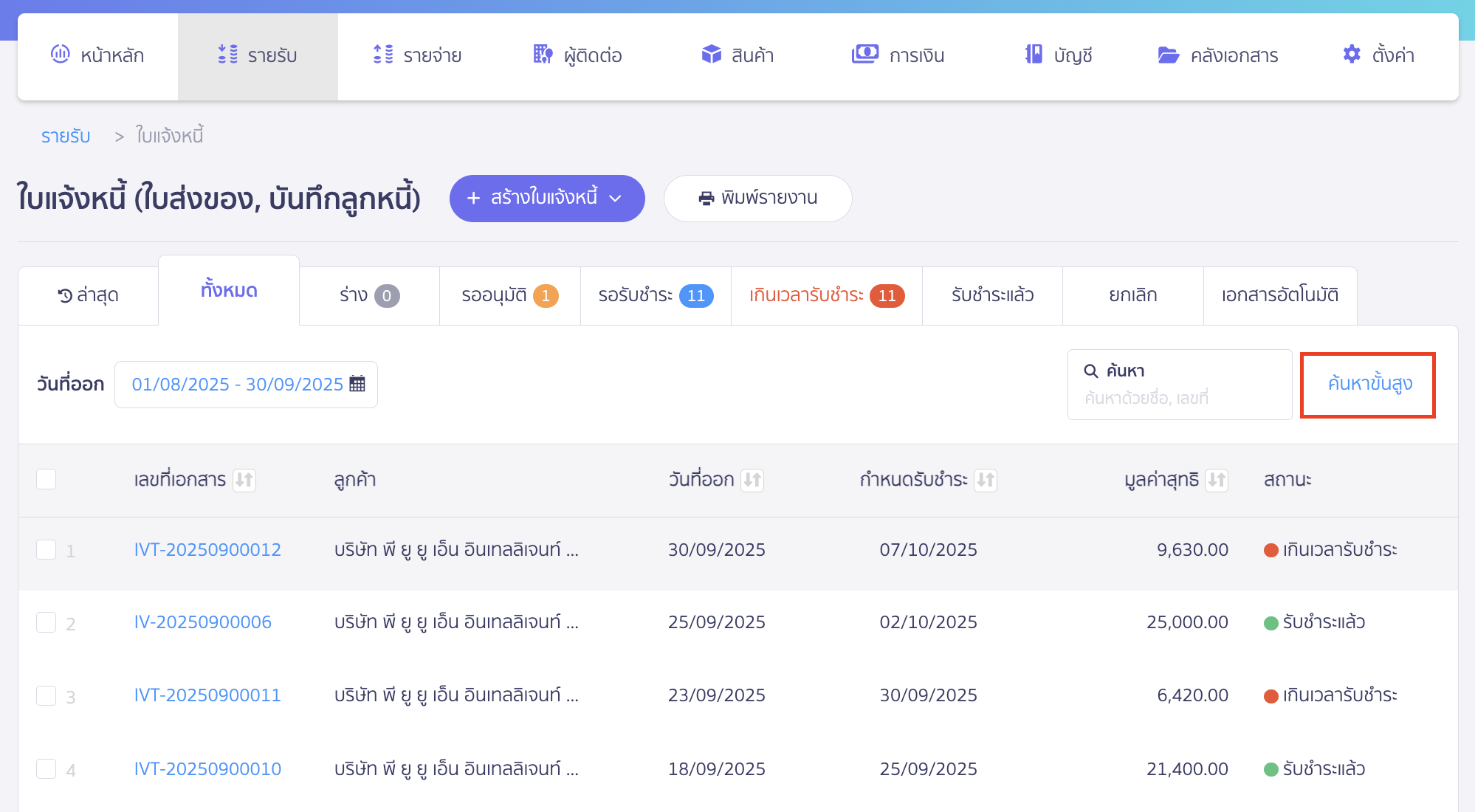1475x812 pixels.
Task: Select checkbox for invoice IV-20250900006
Action: pyautogui.click(x=47, y=622)
